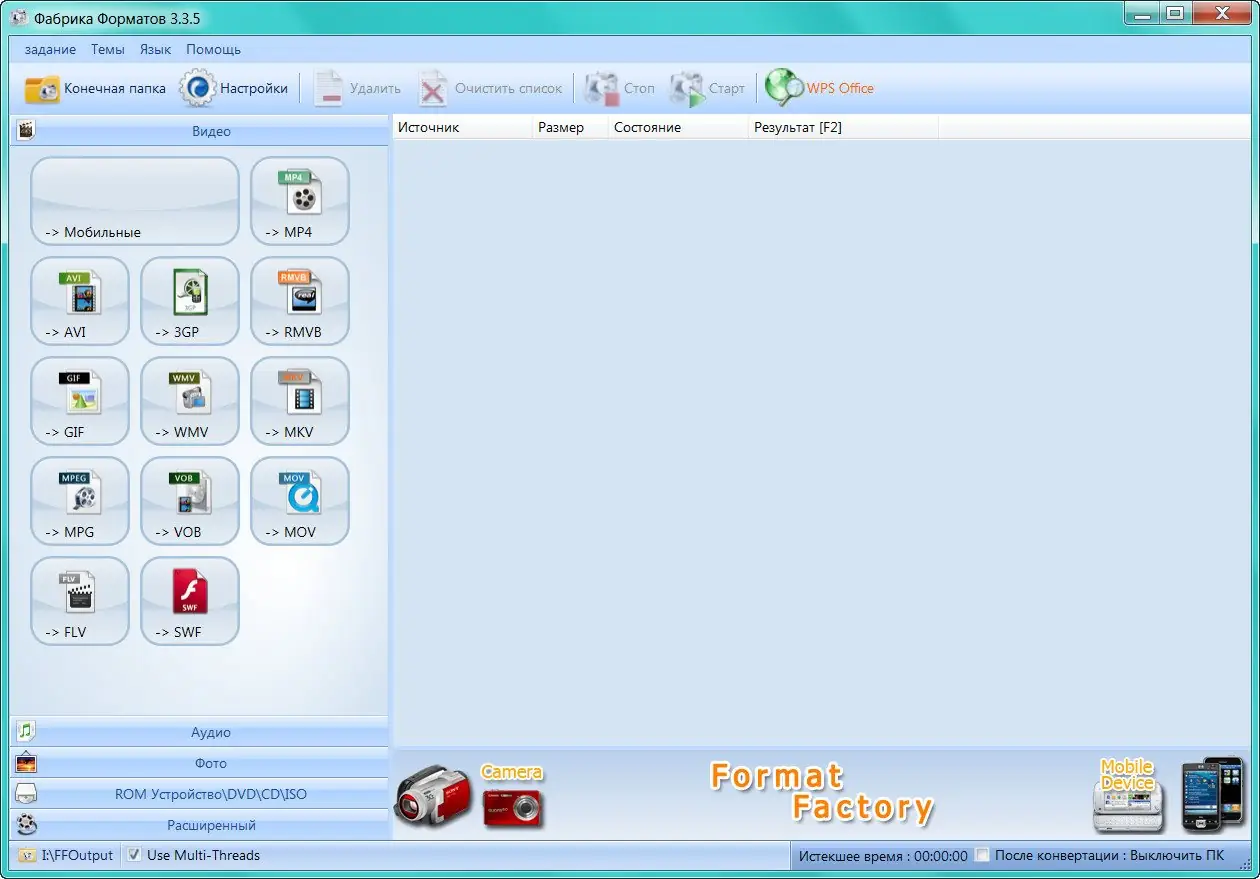Open Настройки settings

point(234,88)
